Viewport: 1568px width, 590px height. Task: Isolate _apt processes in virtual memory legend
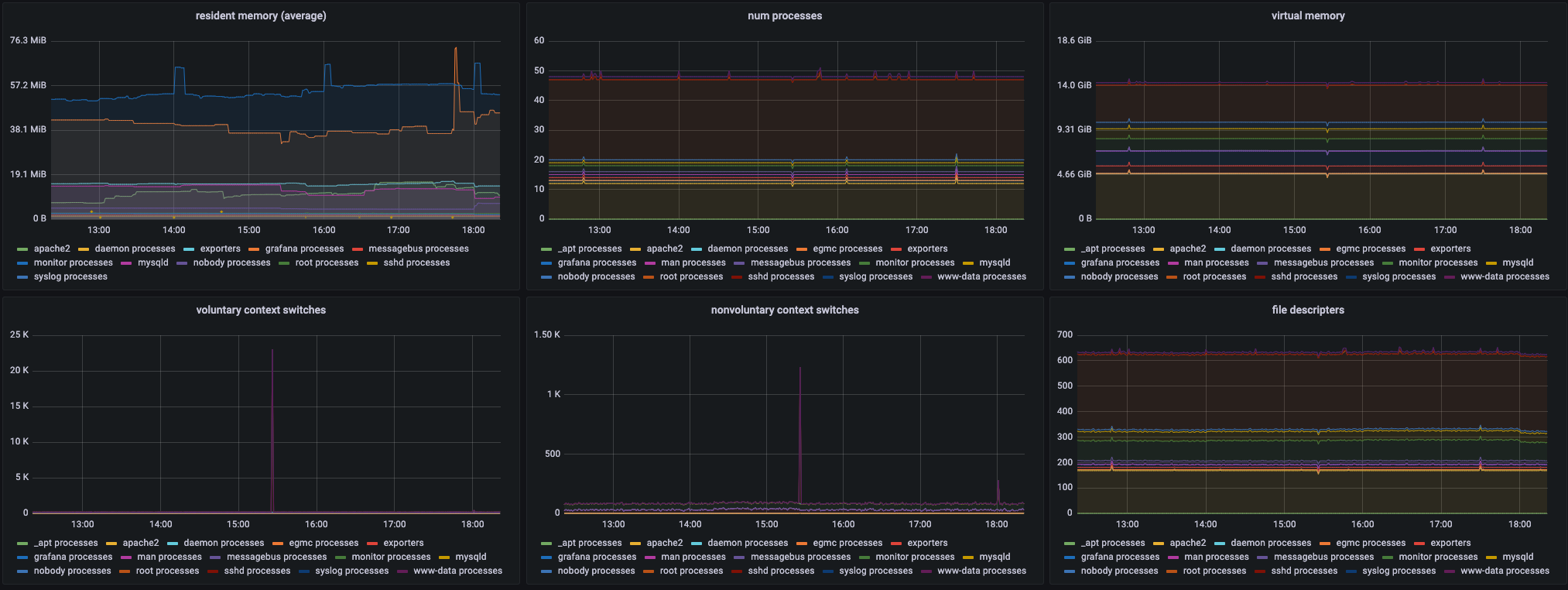click(x=1113, y=249)
